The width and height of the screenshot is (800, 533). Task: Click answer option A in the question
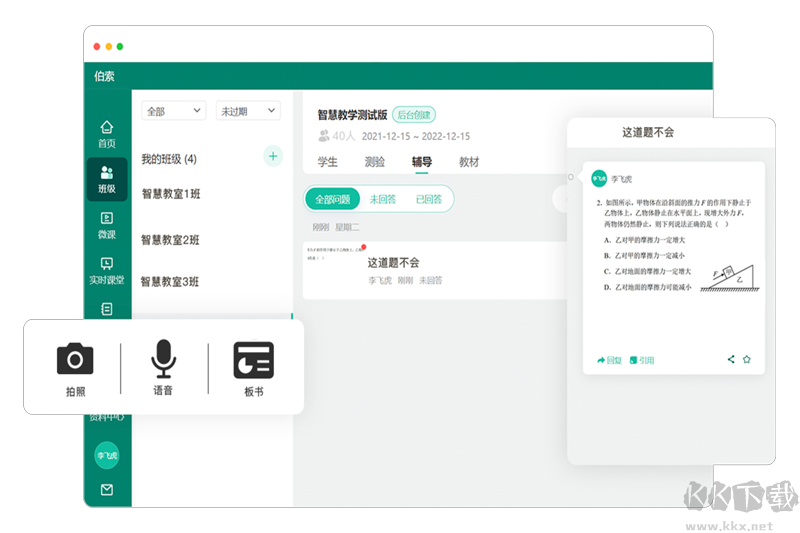pos(644,240)
